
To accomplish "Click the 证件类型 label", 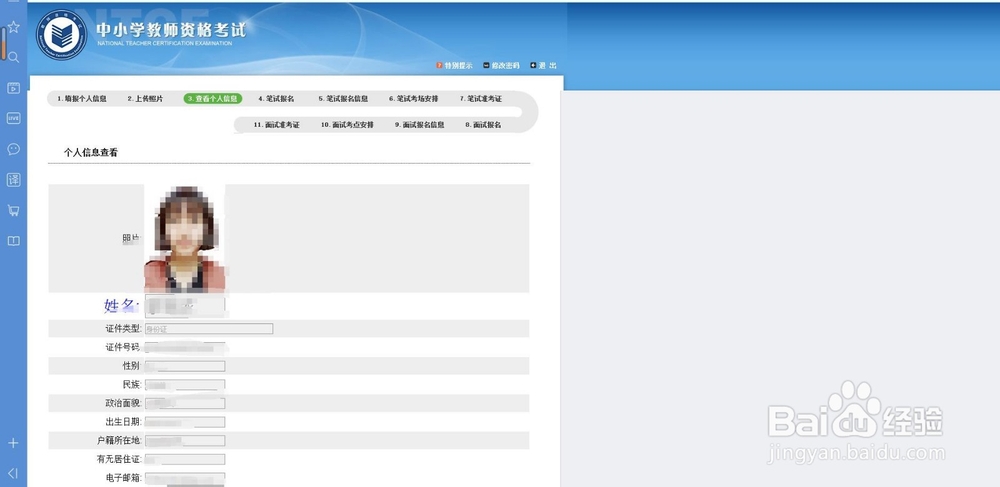I will coord(123,329).
